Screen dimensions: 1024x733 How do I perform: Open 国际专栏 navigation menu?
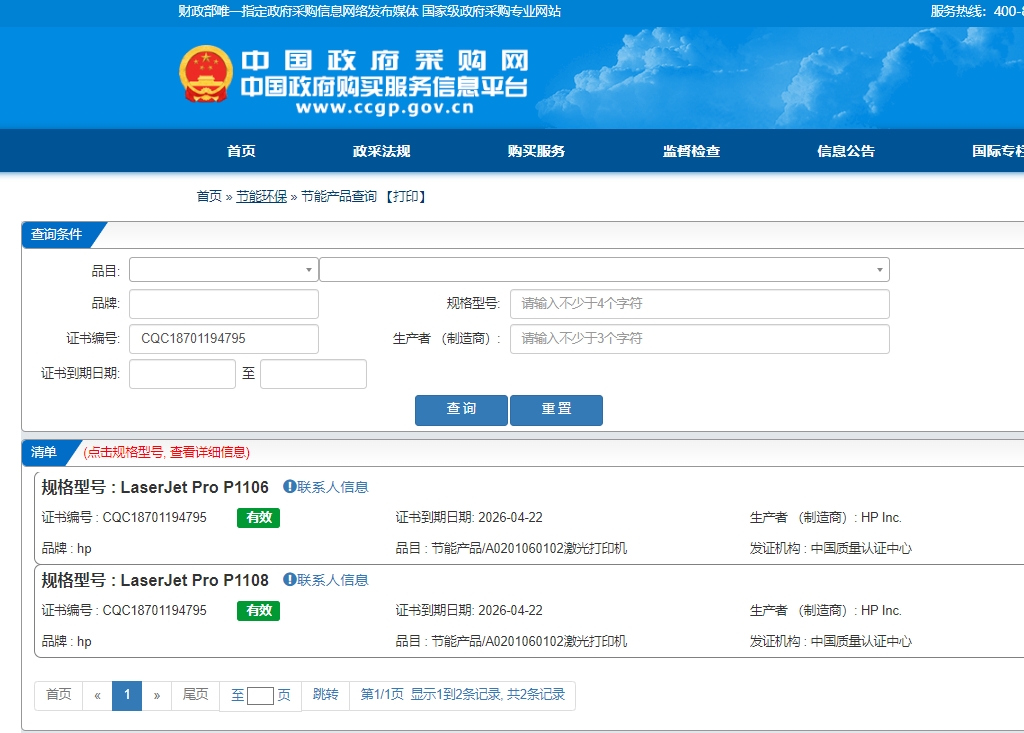998,151
